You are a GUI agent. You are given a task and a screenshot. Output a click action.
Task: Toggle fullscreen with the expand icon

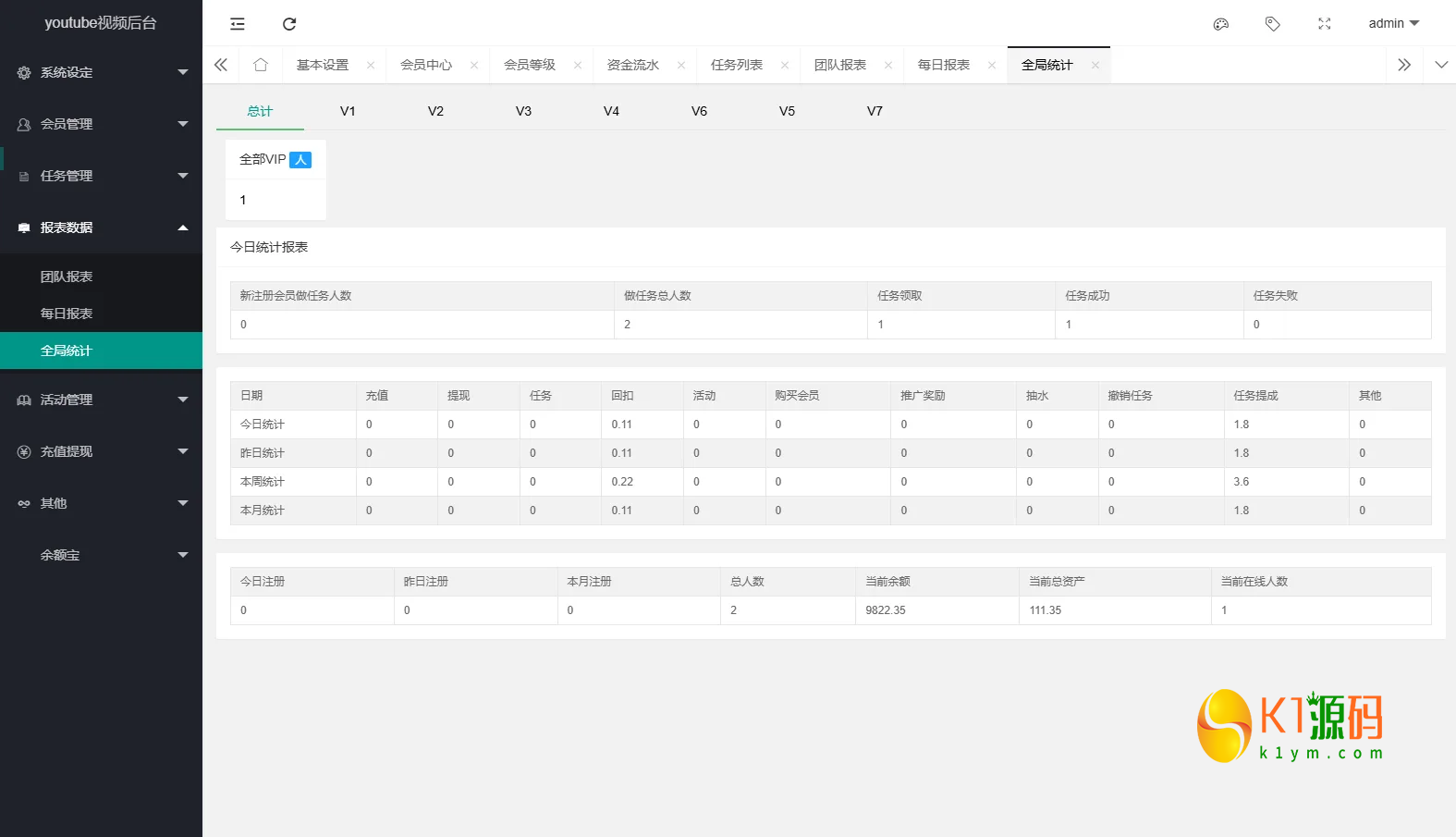click(x=1325, y=24)
